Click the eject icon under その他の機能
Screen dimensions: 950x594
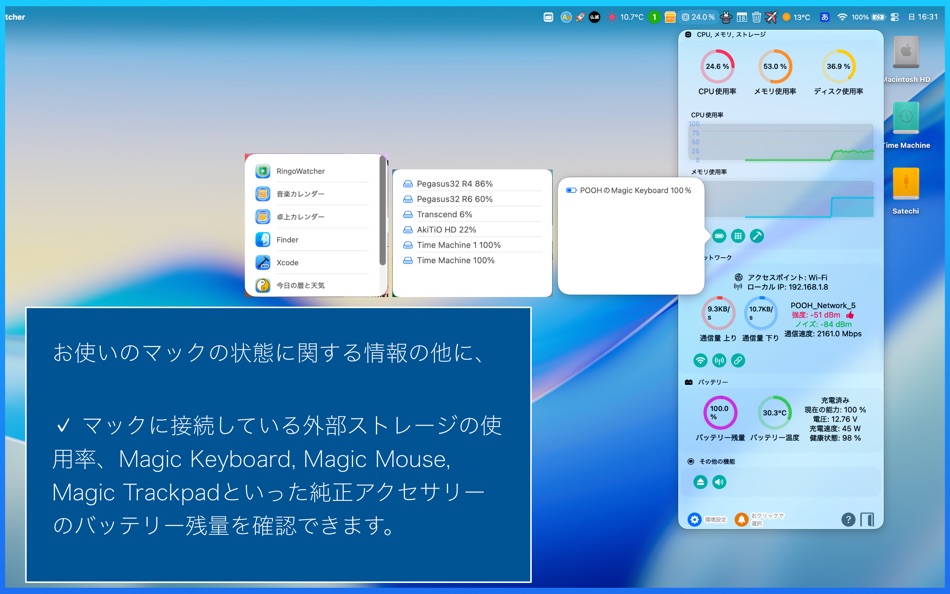(701, 481)
